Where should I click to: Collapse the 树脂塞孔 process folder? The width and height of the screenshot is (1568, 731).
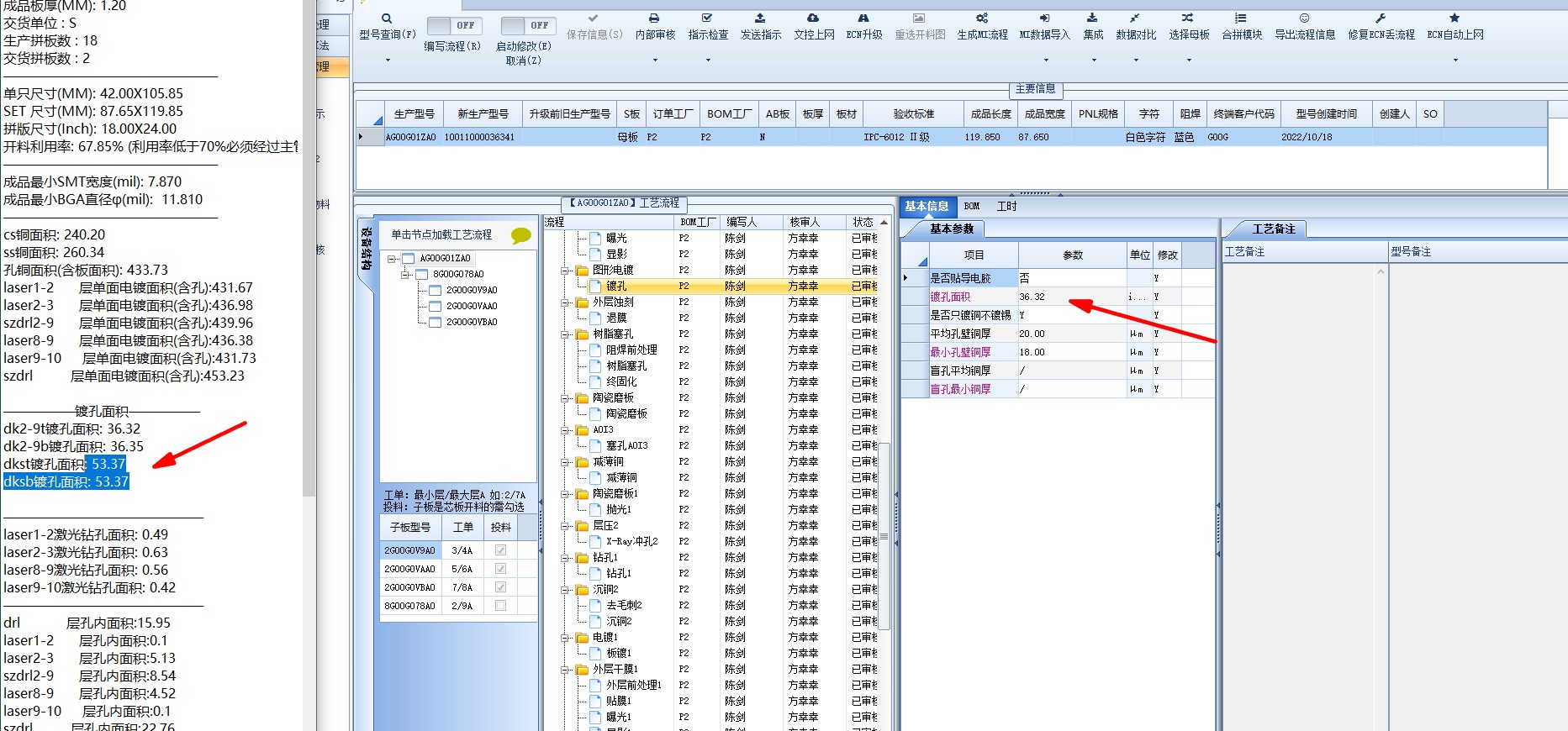[x=565, y=334]
